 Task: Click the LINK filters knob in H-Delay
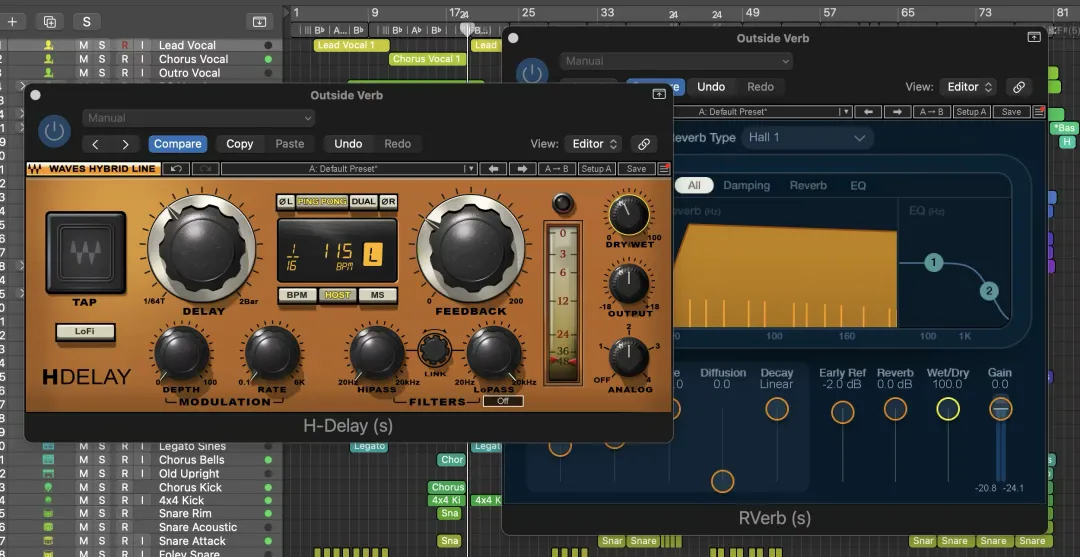434,350
